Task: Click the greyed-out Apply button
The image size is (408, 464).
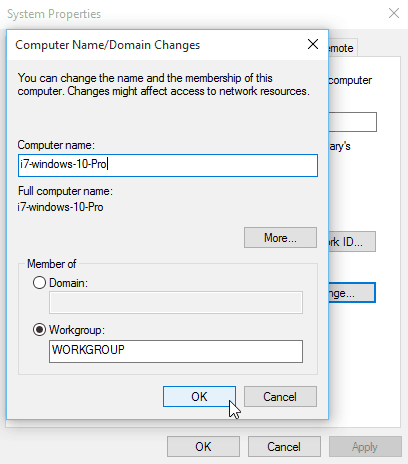Action: point(365,447)
